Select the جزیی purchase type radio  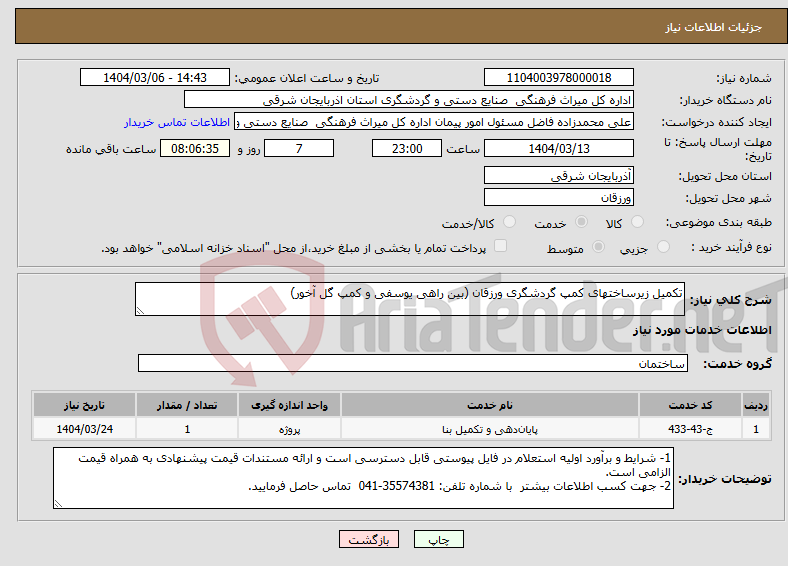point(663,246)
